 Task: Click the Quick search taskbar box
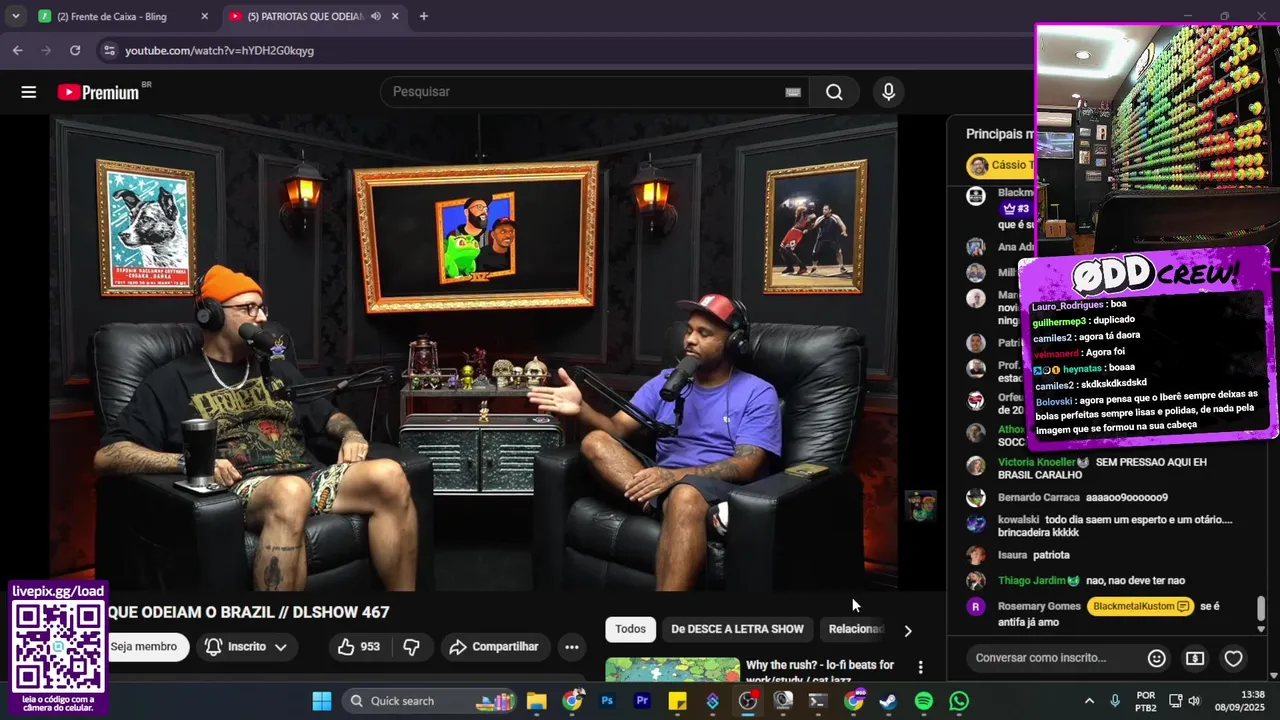[432, 701]
